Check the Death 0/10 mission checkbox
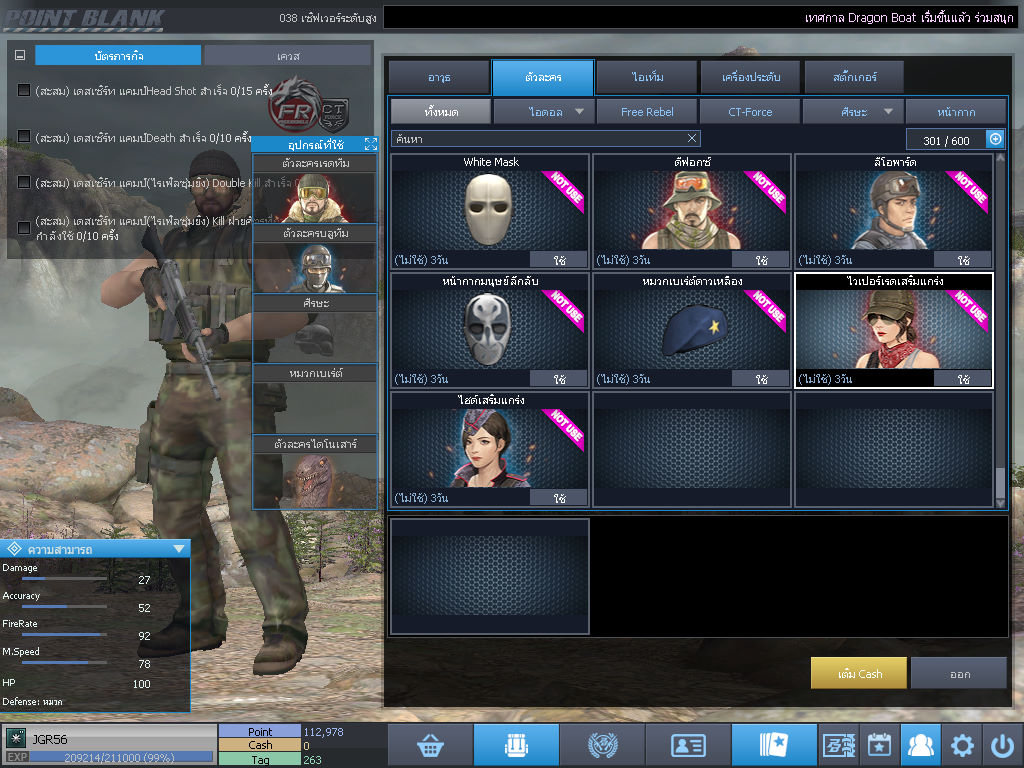This screenshot has width=1024, height=768. 24,136
